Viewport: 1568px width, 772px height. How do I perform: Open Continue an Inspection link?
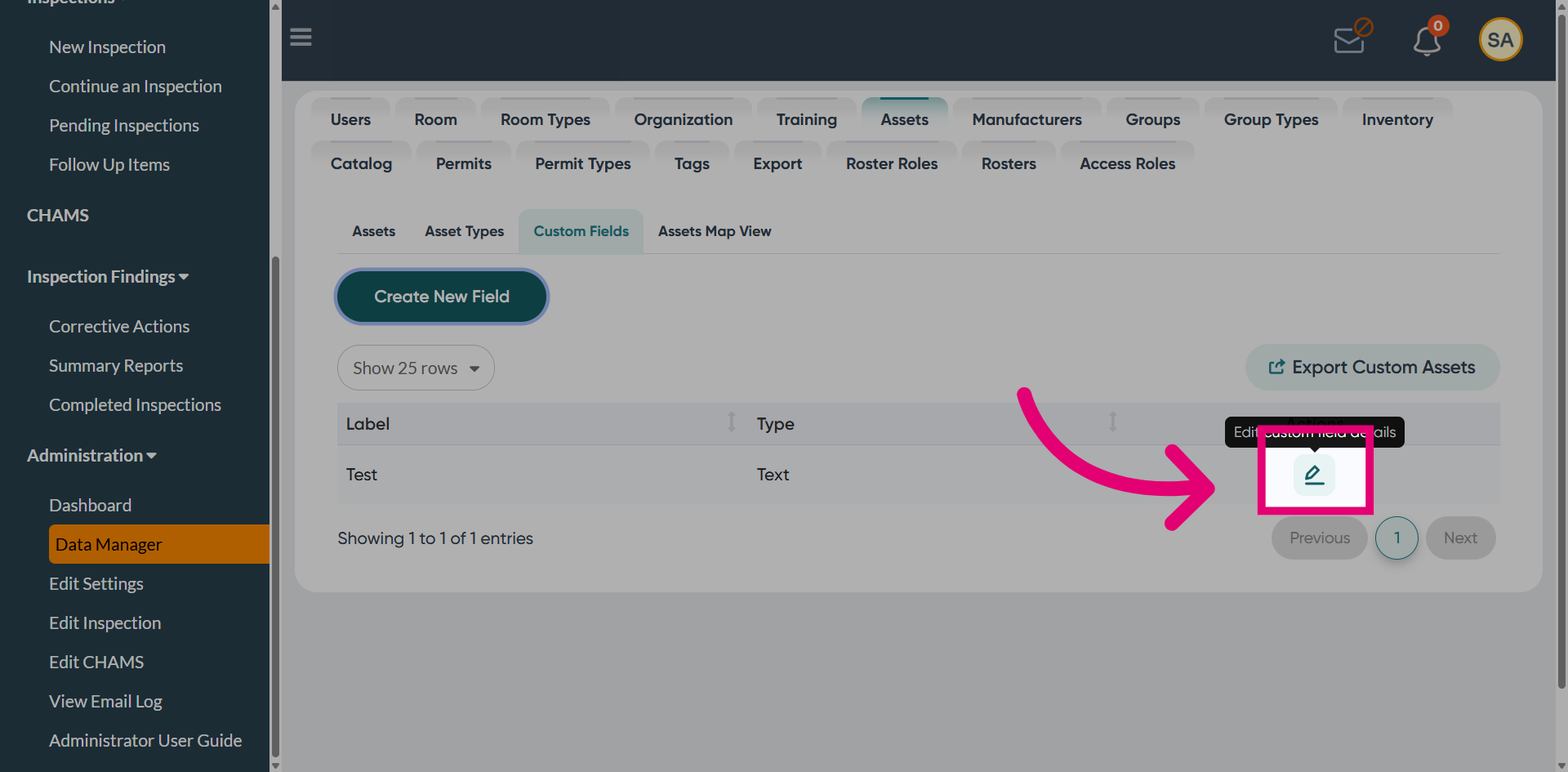pyautogui.click(x=135, y=87)
